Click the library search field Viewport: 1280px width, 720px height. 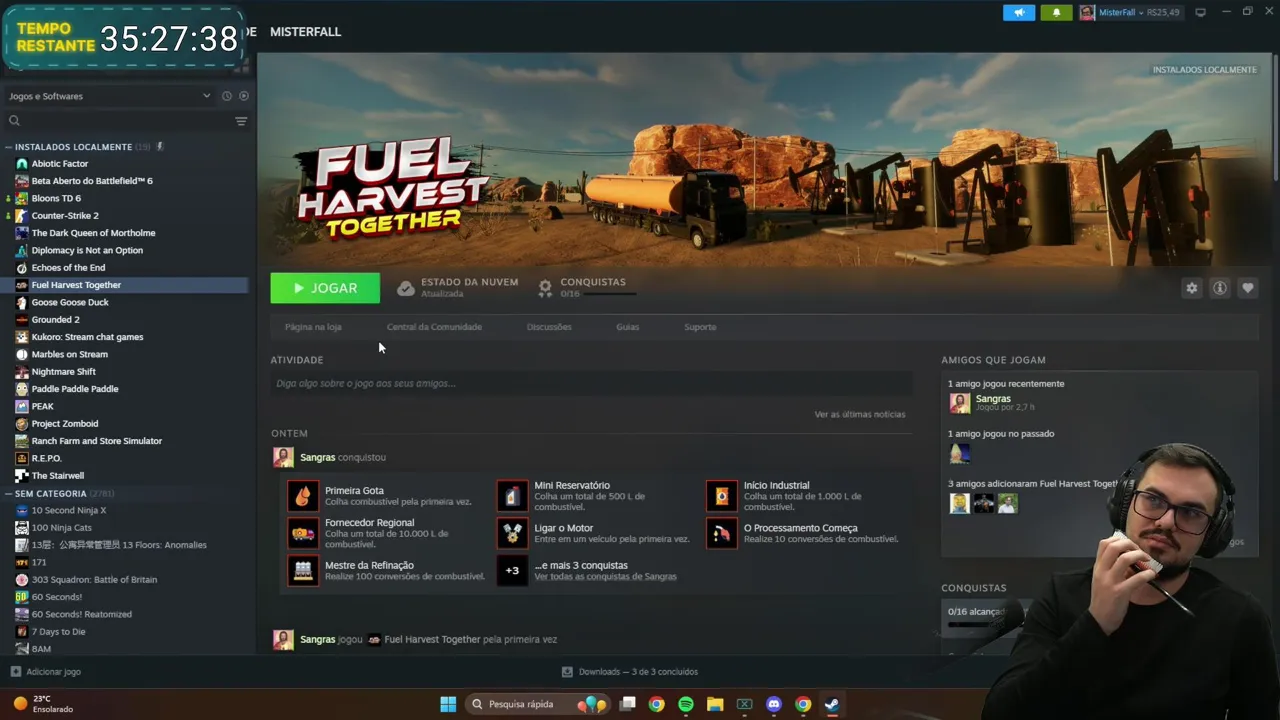(x=119, y=121)
